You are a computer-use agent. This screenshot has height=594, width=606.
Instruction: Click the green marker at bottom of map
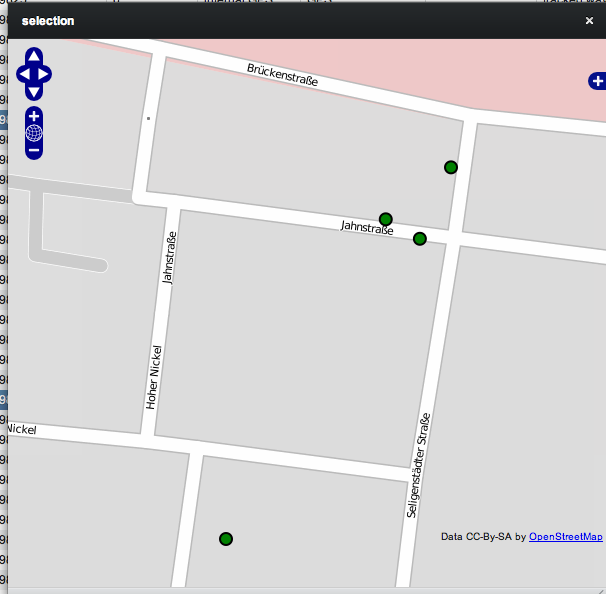click(x=226, y=539)
